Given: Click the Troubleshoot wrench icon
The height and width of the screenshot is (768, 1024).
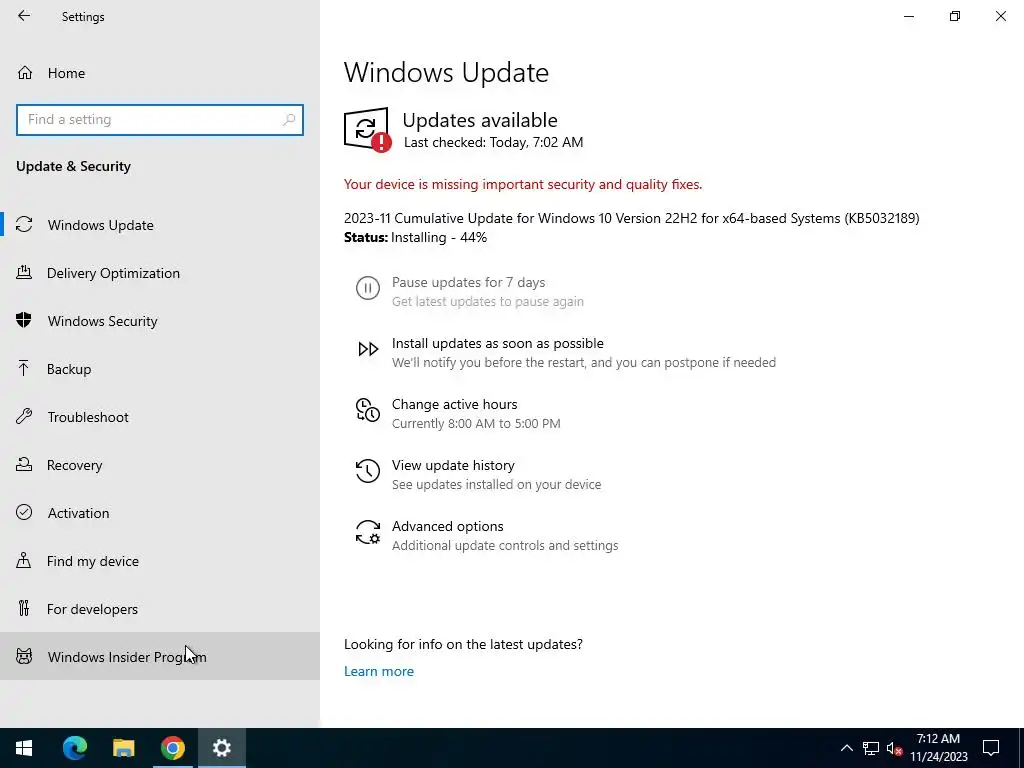Looking at the screenshot, I should (24, 416).
